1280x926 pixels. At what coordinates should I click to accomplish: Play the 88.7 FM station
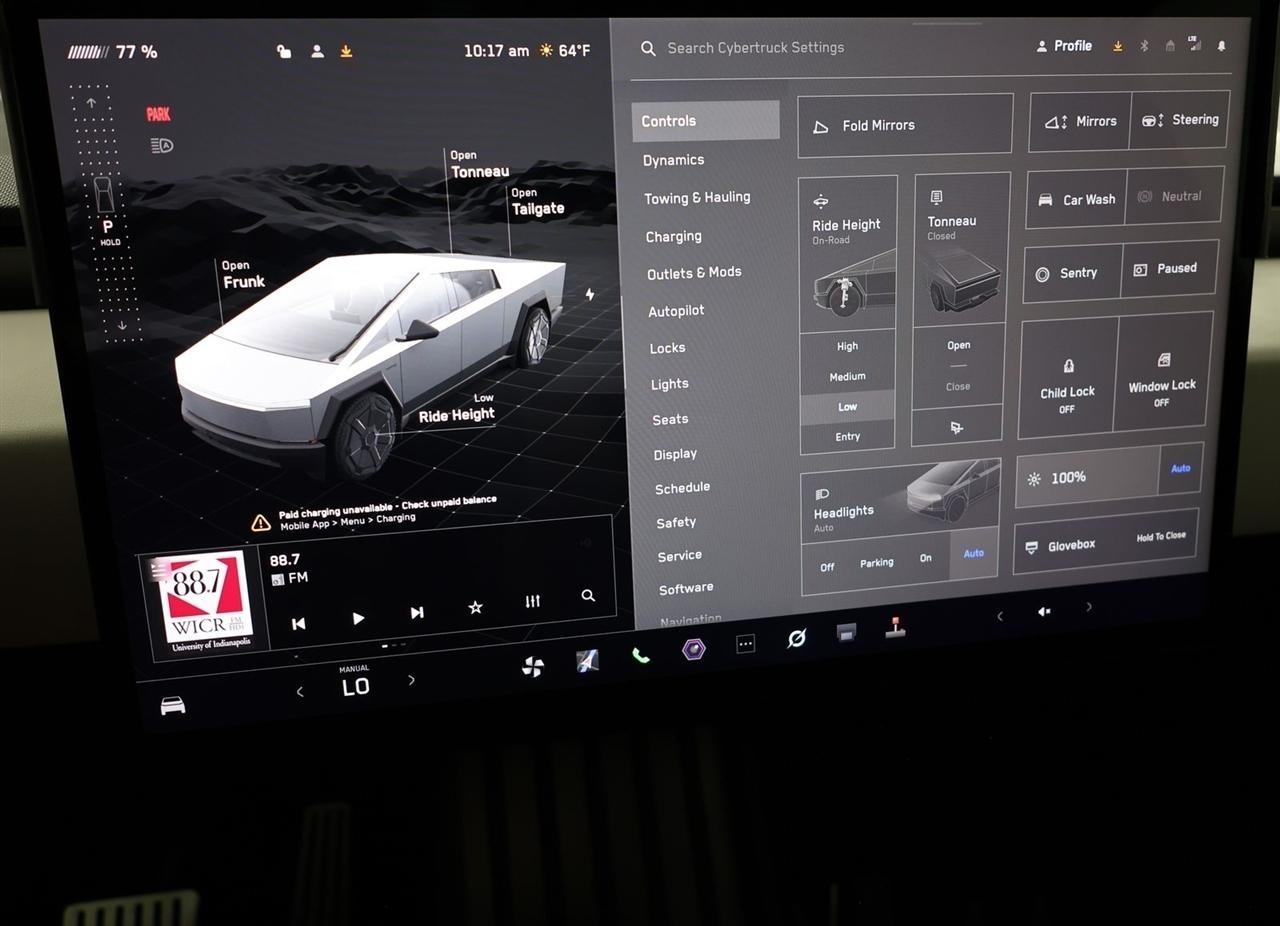click(358, 618)
